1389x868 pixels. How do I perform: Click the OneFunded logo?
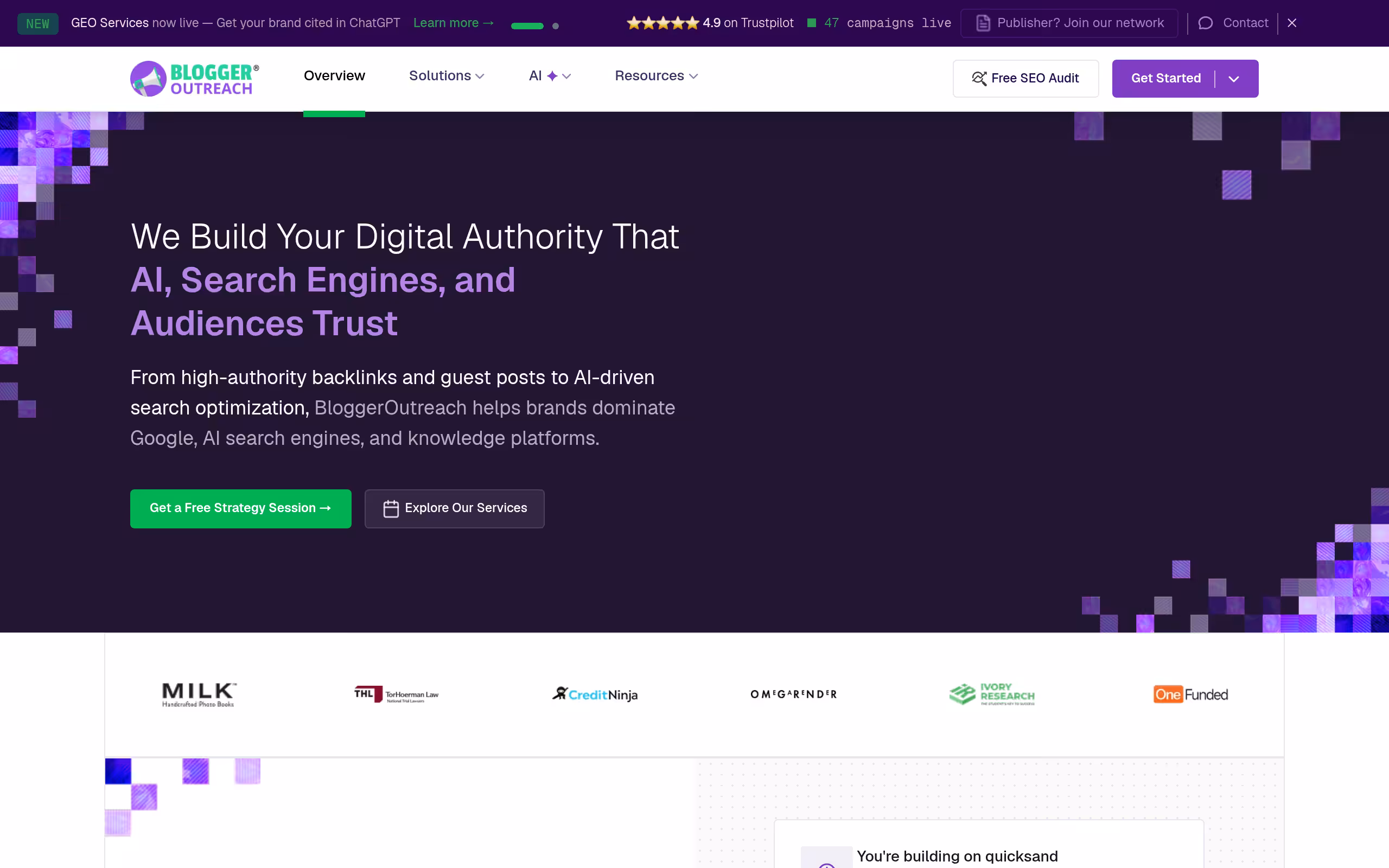click(1190, 694)
